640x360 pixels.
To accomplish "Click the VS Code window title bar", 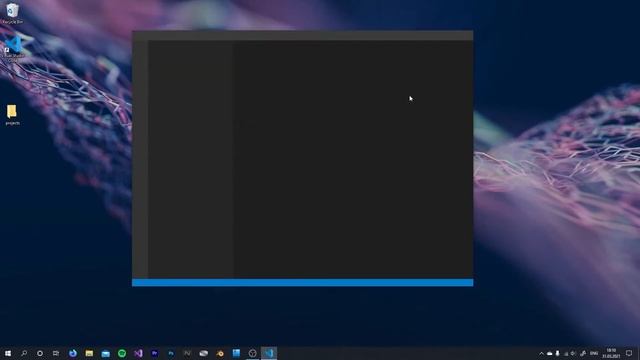I will [x=302, y=36].
